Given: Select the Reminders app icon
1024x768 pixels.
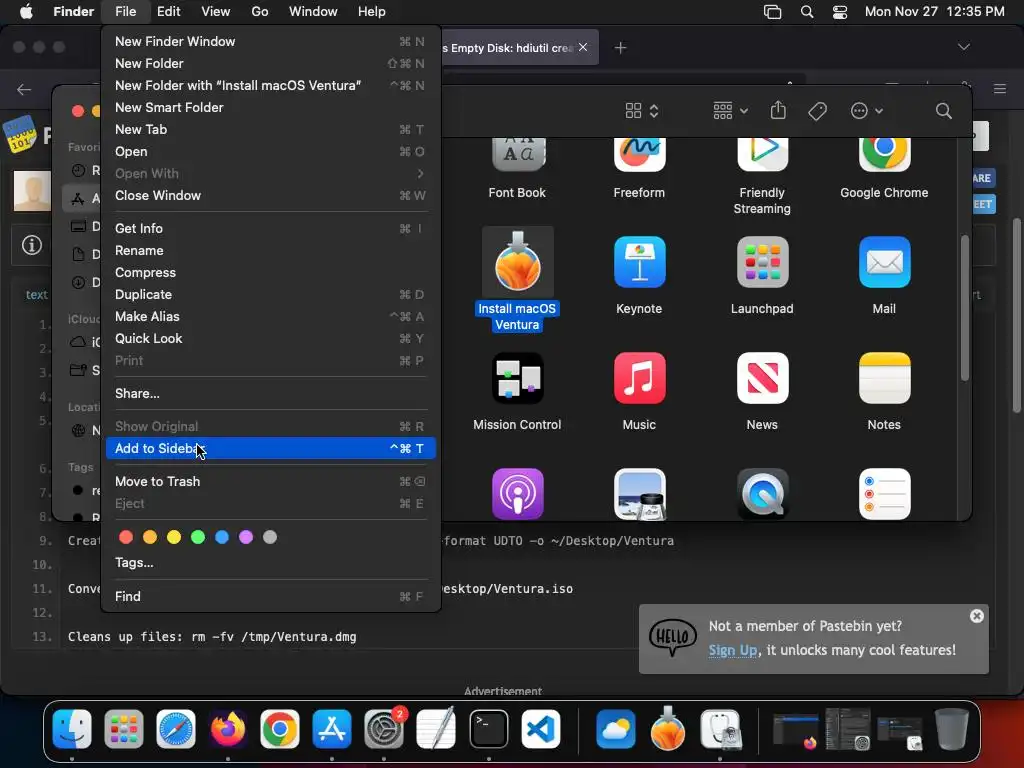Looking at the screenshot, I should [884, 494].
